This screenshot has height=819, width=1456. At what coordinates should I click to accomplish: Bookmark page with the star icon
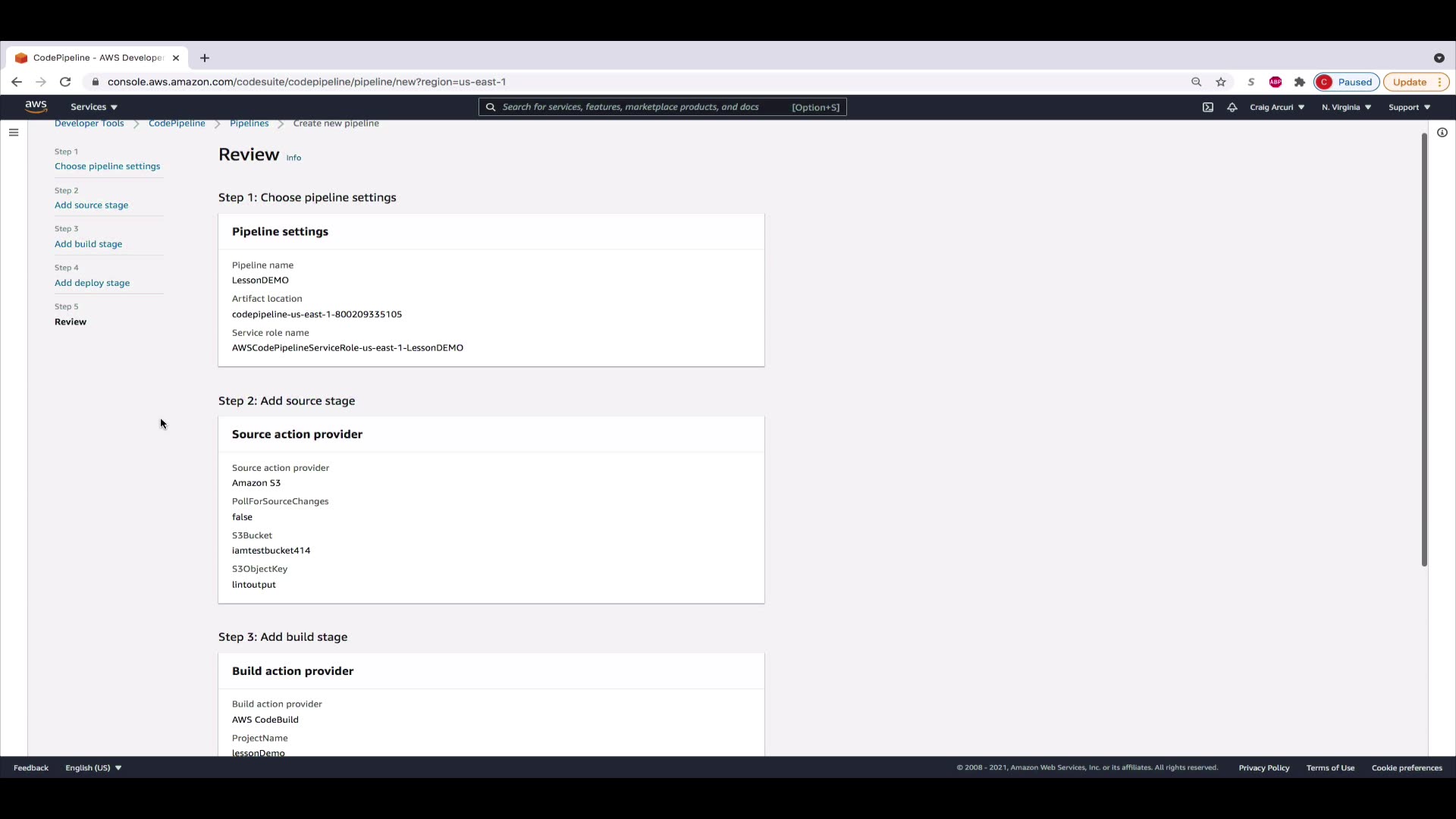pos(1221,82)
